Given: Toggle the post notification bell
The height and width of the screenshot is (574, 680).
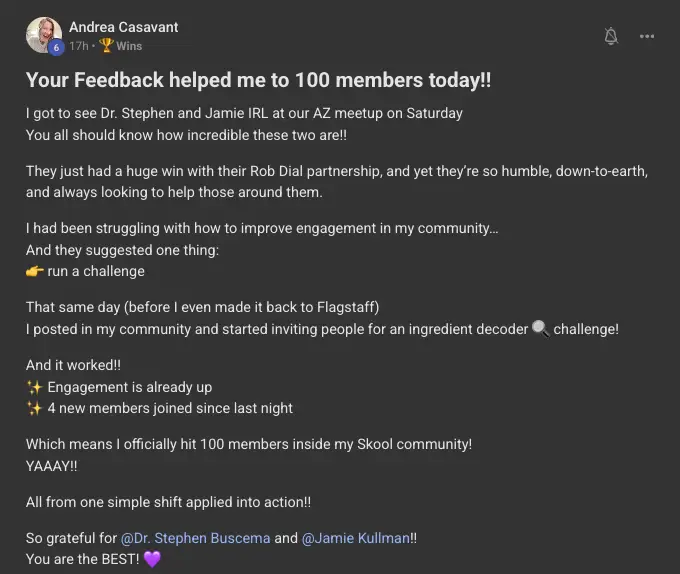Looking at the screenshot, I should (611, 36).
